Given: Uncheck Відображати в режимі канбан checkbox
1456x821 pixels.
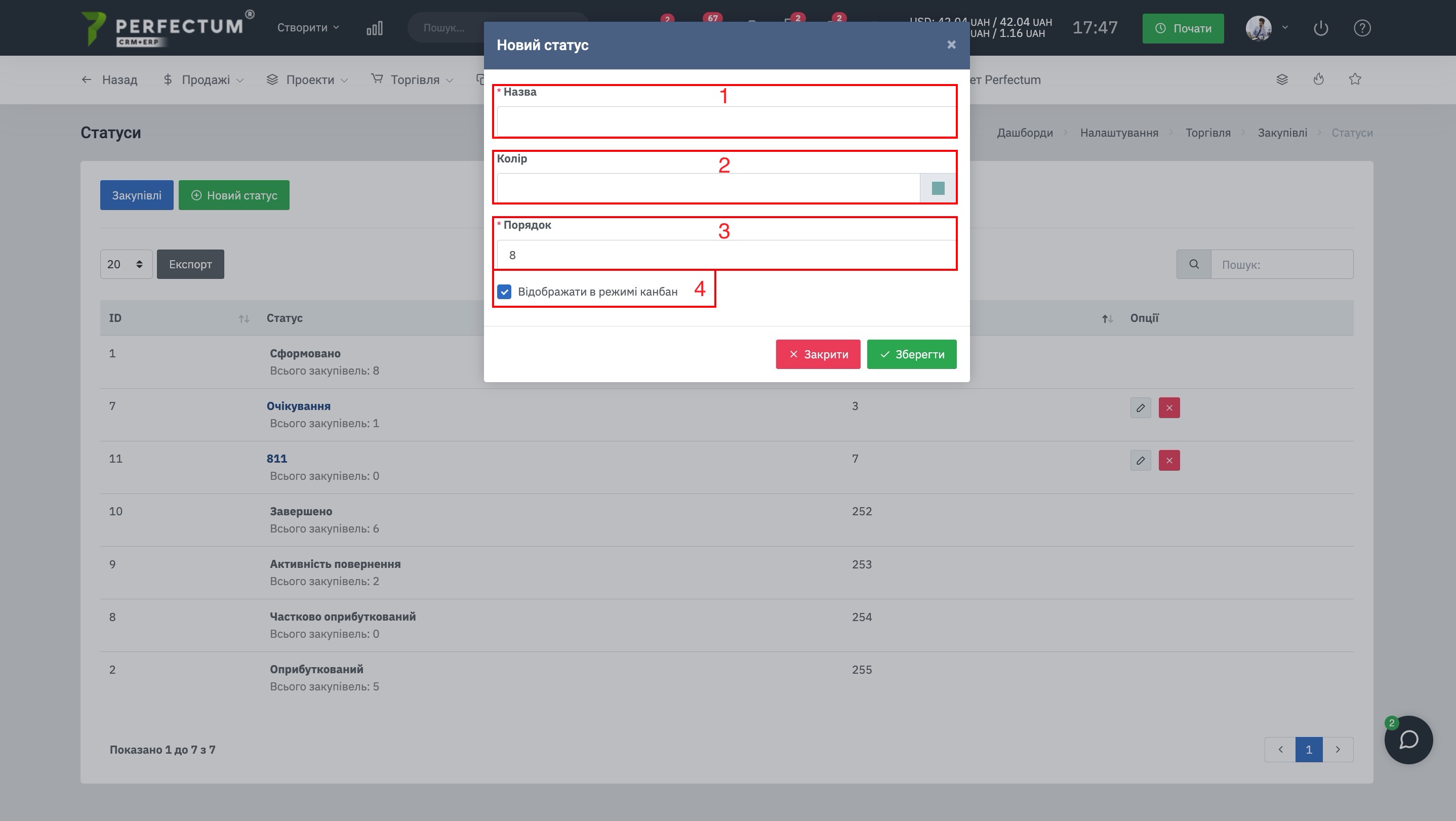Looking at the screenshot, I should [x=504, y=292].
